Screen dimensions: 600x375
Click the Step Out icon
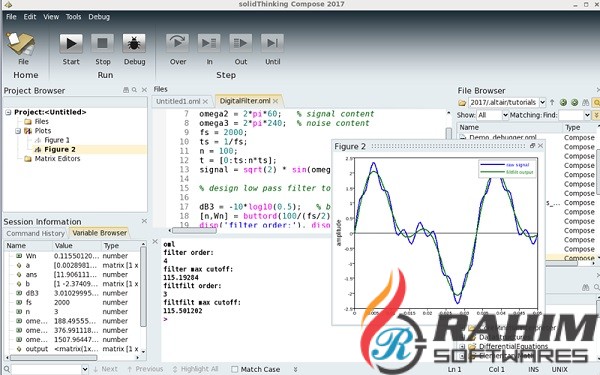pos(241,43)
